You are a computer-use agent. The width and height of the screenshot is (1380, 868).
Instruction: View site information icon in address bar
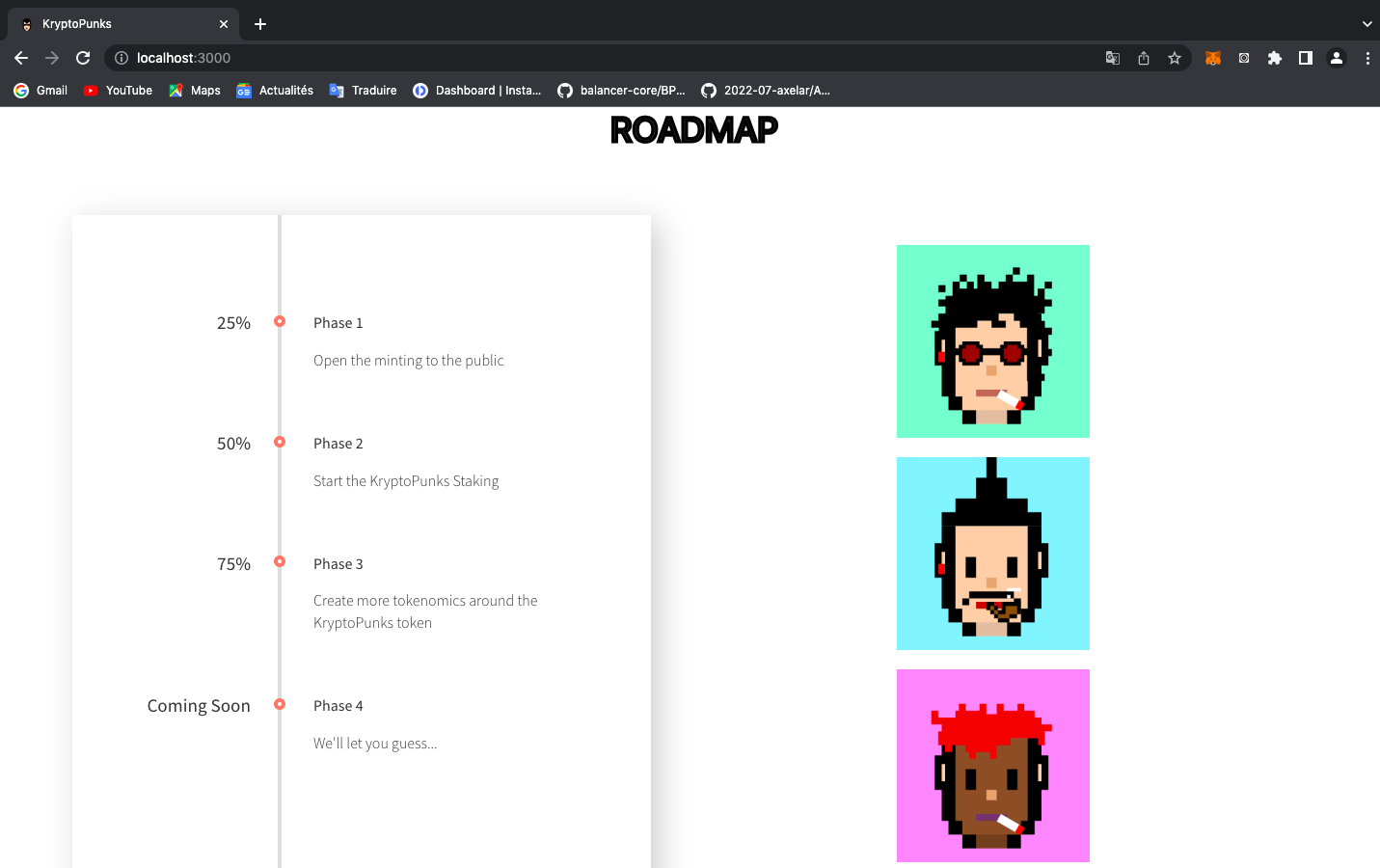click(122, 58)
